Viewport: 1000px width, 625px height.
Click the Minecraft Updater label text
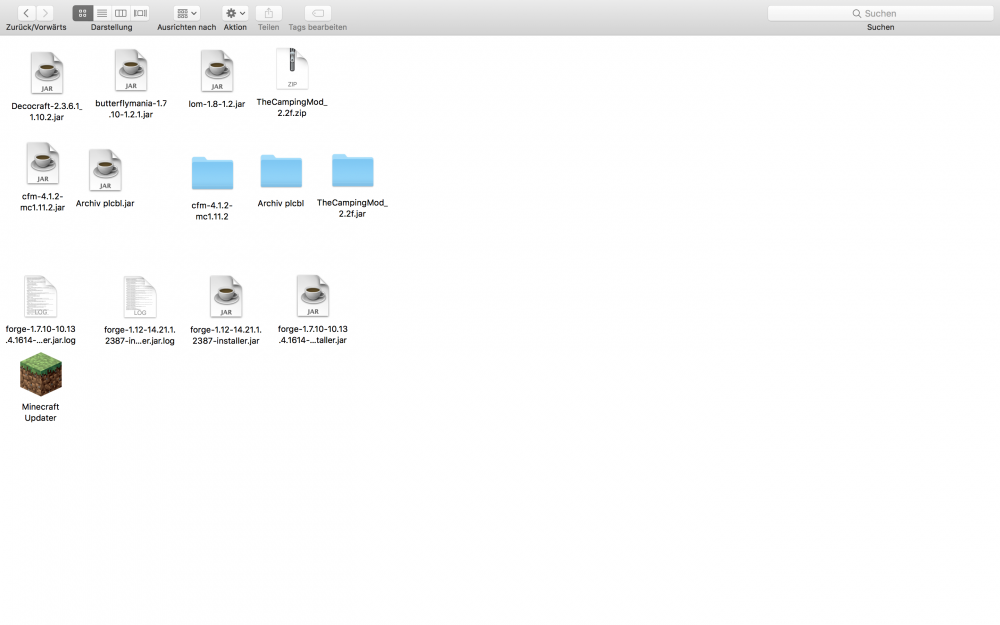[40, 413]
